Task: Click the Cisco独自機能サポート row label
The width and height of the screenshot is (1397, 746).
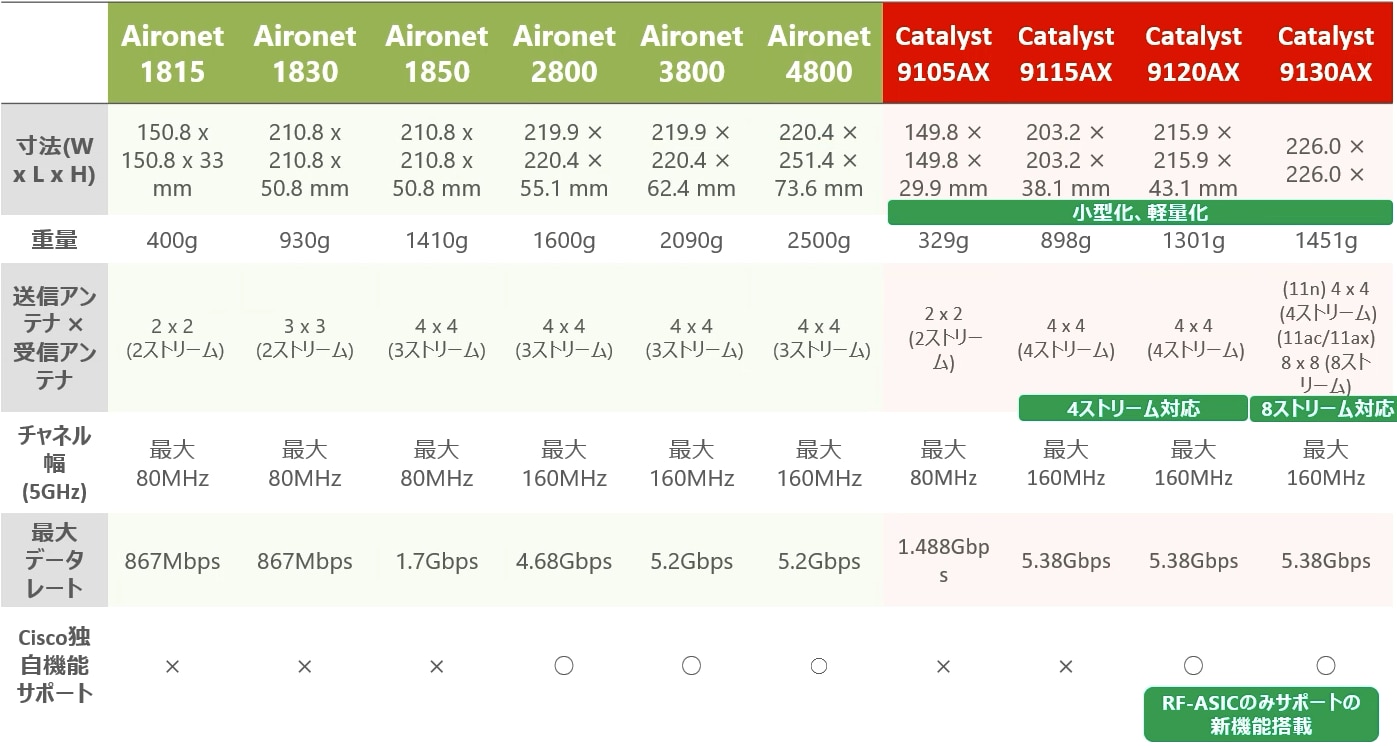Action: (54, 665)
